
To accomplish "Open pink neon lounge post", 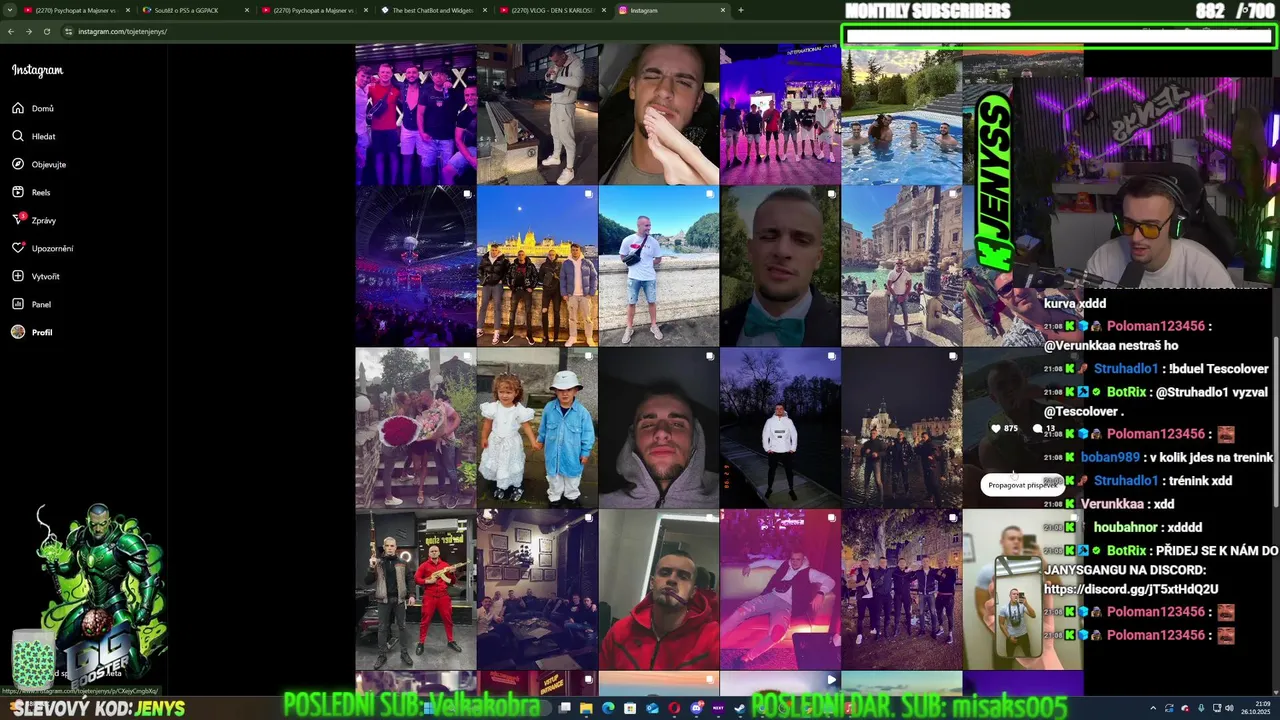I will (780, 590).
